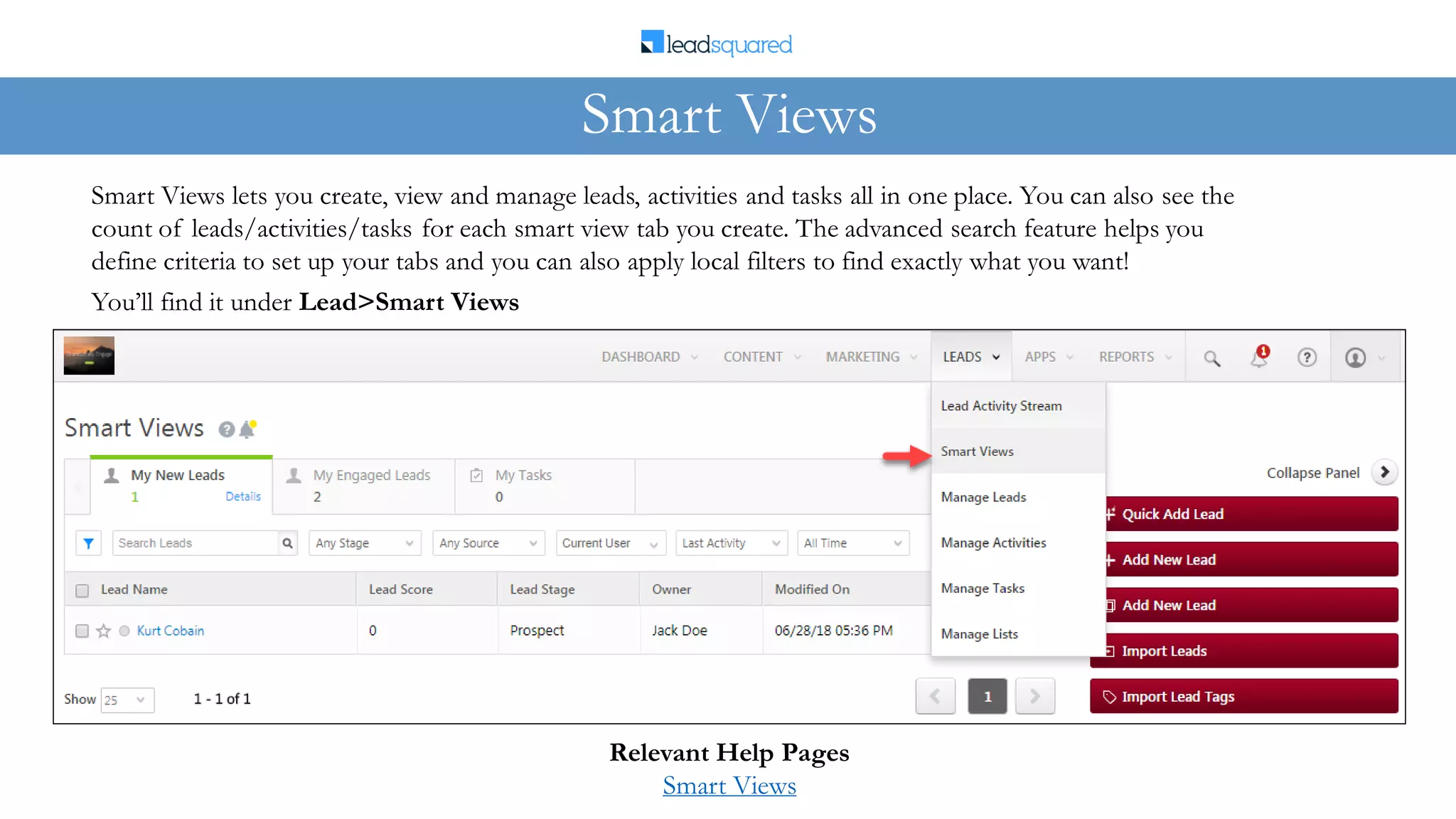Open the Any Stage dropdown

365,543
